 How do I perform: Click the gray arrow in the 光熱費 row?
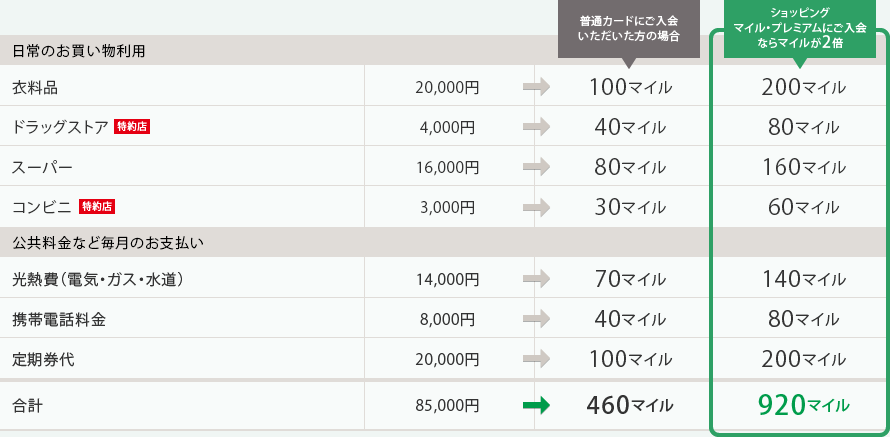click(536, 279)
